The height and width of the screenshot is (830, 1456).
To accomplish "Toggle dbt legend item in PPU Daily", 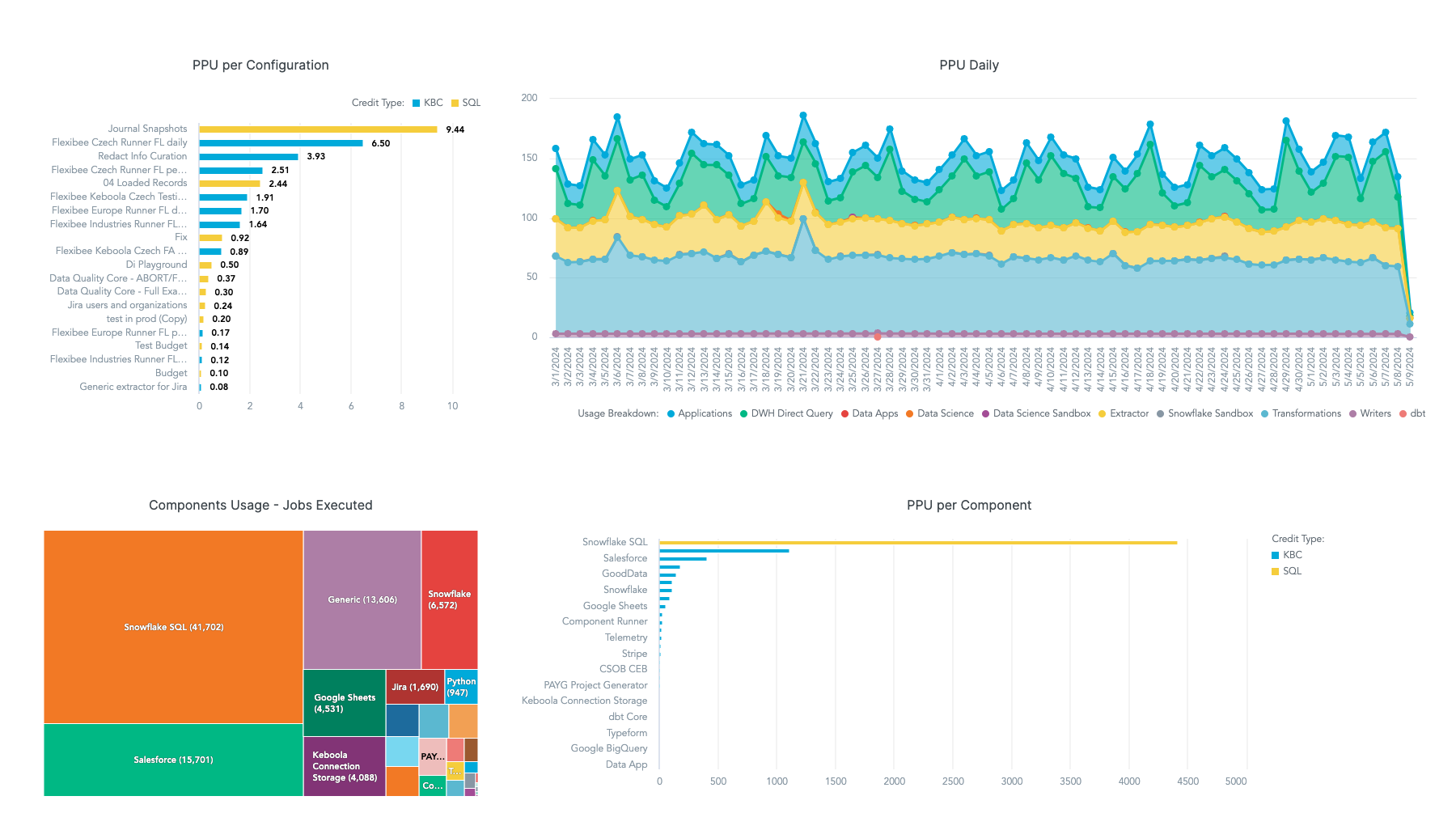I will pos(1412,413).
